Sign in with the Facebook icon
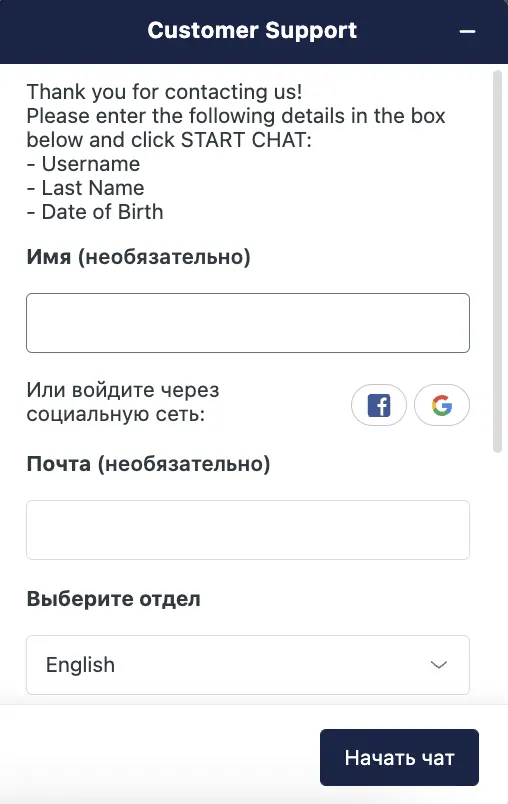Viewport: 508px width, 804px height. 379,405
